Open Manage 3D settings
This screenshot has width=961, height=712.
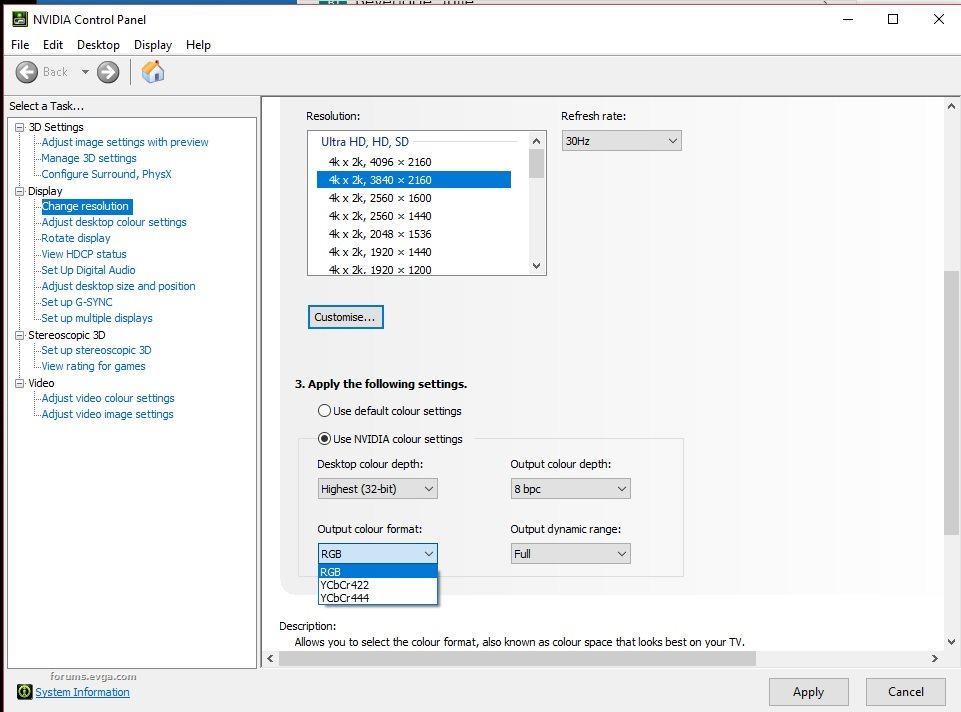89,158
